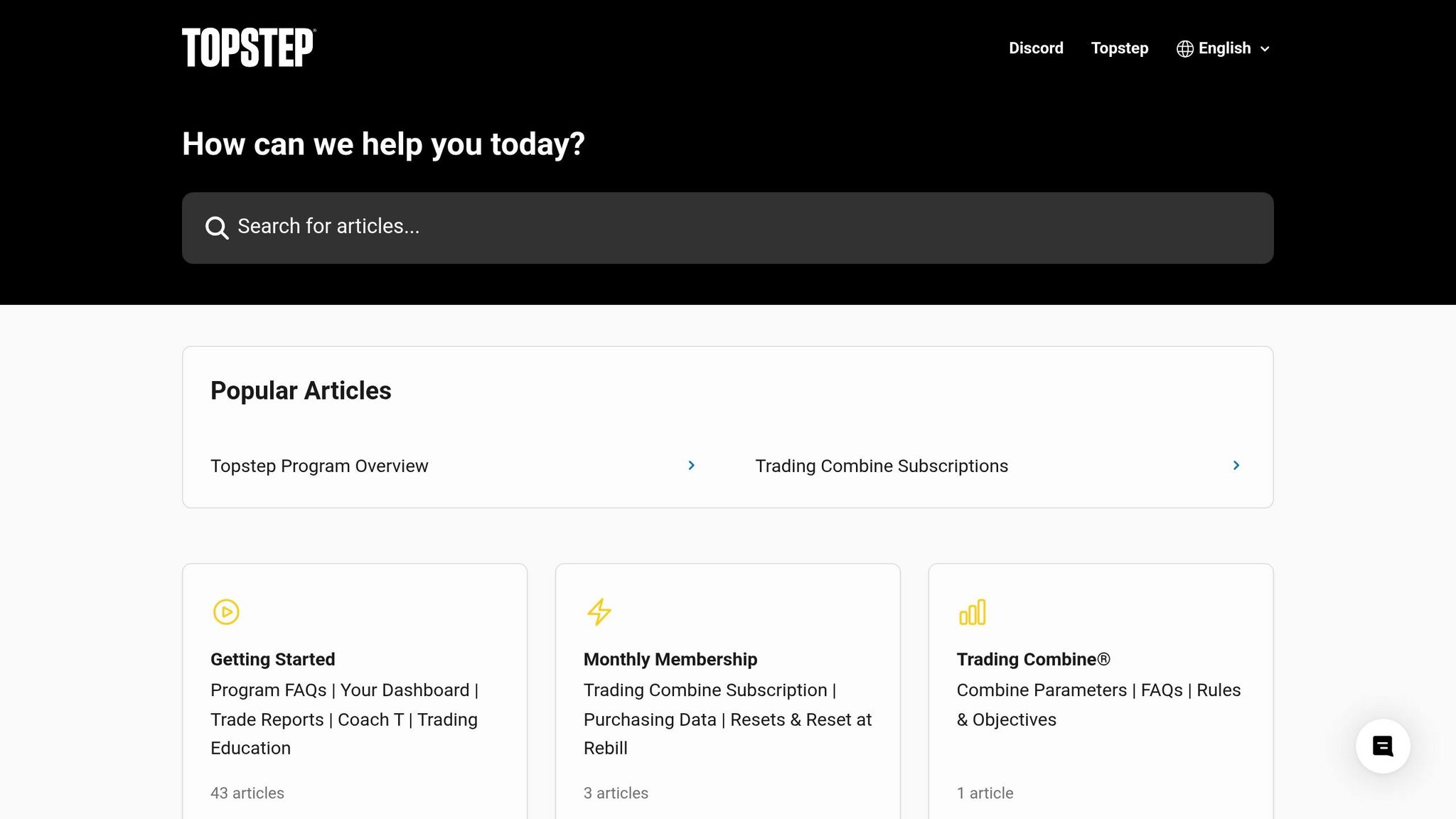
Task: Click the globe language icon
Action: (1184, 48)
